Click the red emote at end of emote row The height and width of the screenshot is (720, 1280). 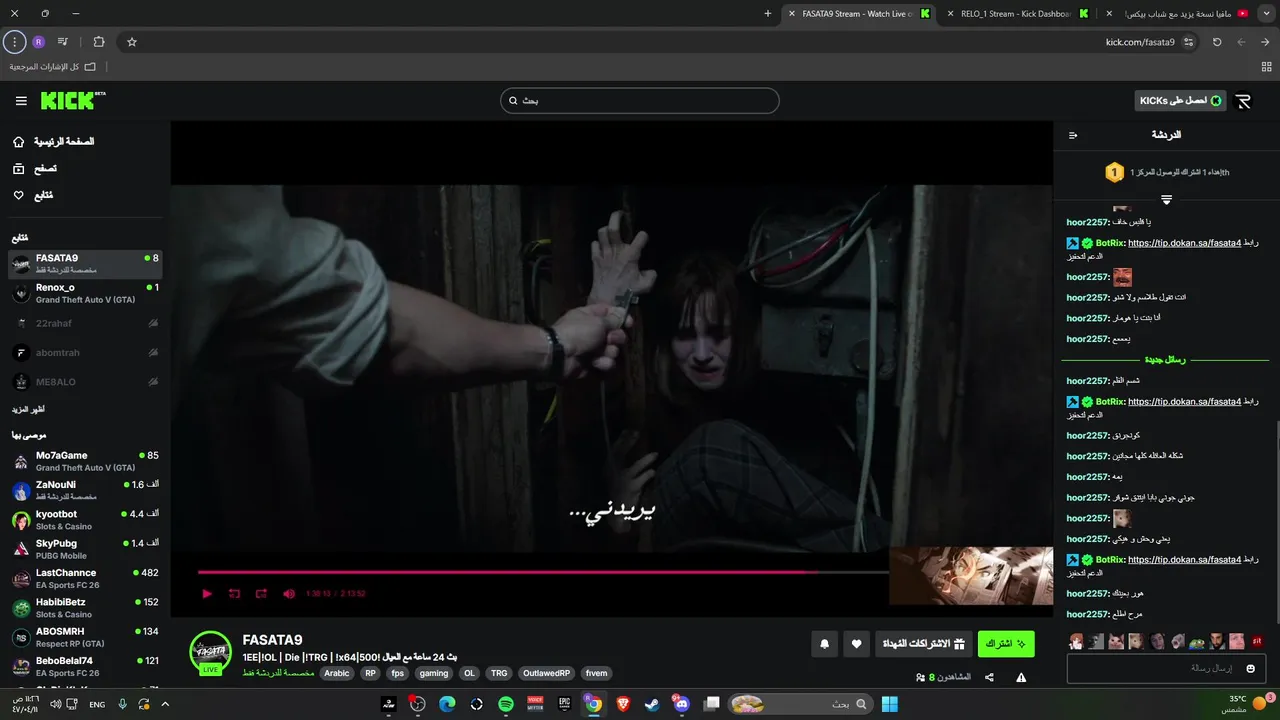[x=1257, y=641]
